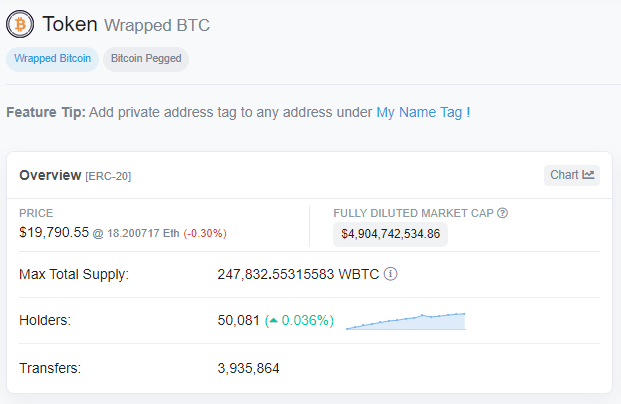Open the My Name Tag link
The height and width of the screenshot is (404, 621).
point(419,112)
